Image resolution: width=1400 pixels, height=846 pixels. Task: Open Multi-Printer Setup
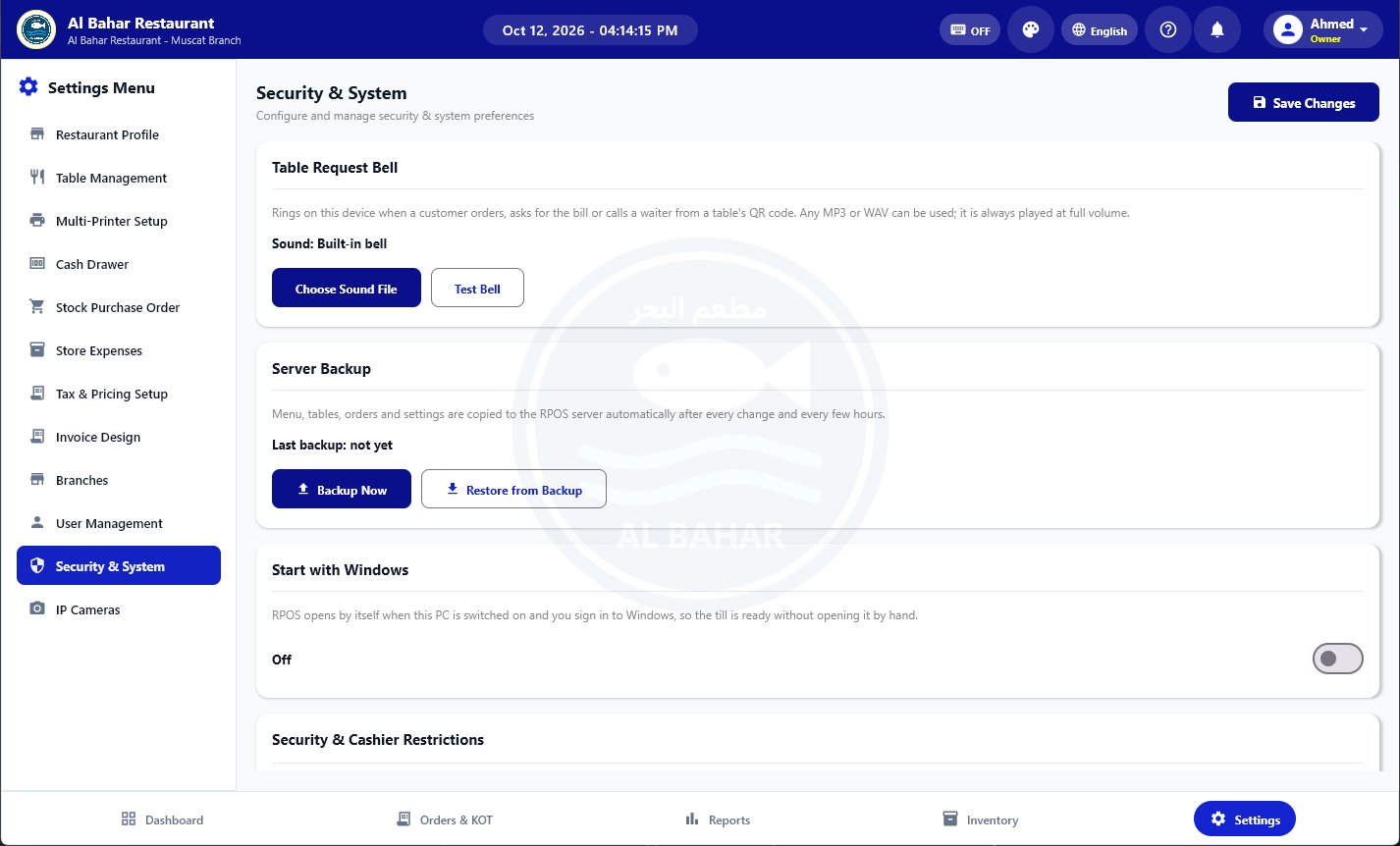click(x=119, y=221)
